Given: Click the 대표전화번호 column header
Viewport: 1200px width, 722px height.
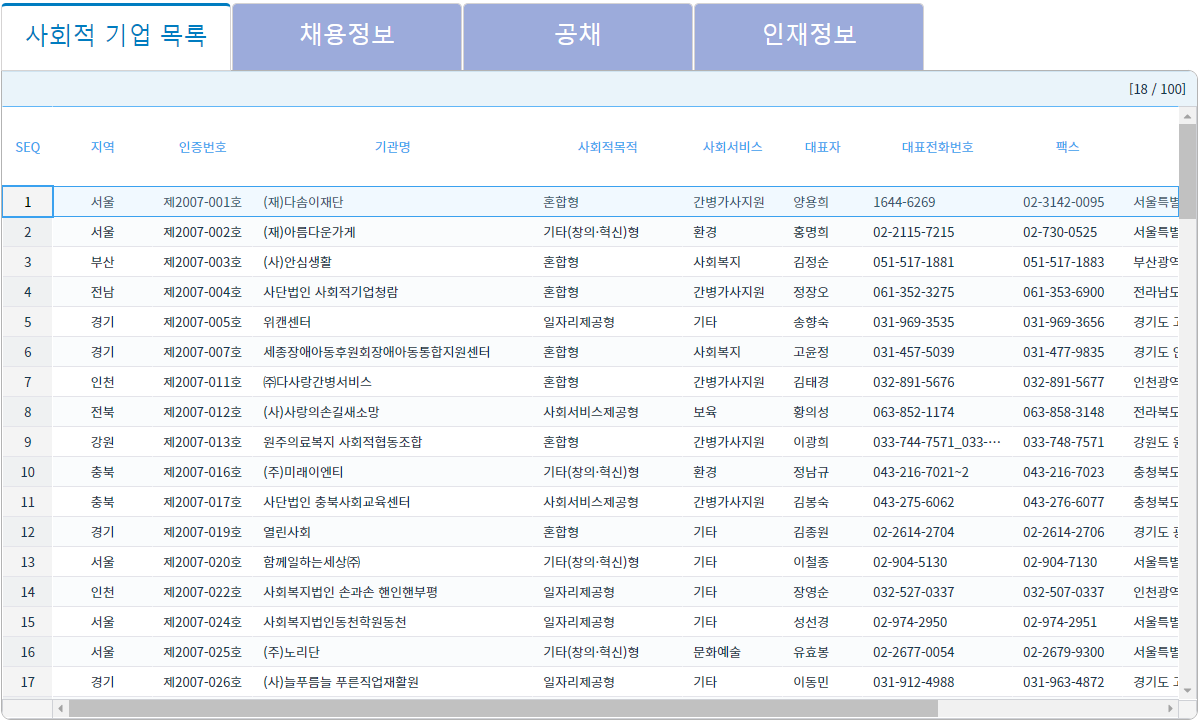Looking at the screenshot, I should click(938, 147).
